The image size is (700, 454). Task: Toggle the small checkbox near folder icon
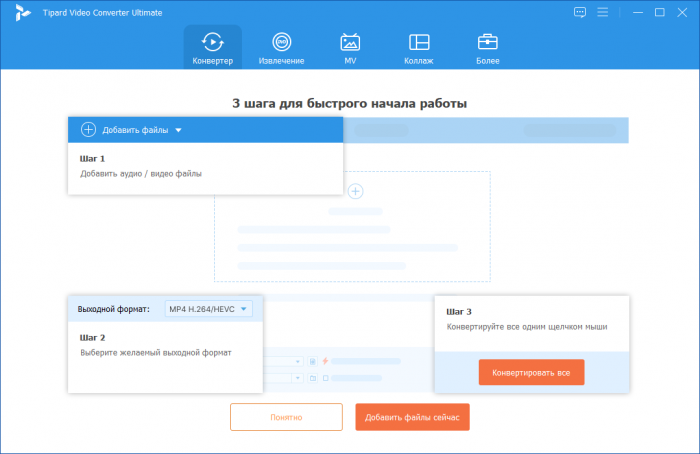tap(325, 378)
